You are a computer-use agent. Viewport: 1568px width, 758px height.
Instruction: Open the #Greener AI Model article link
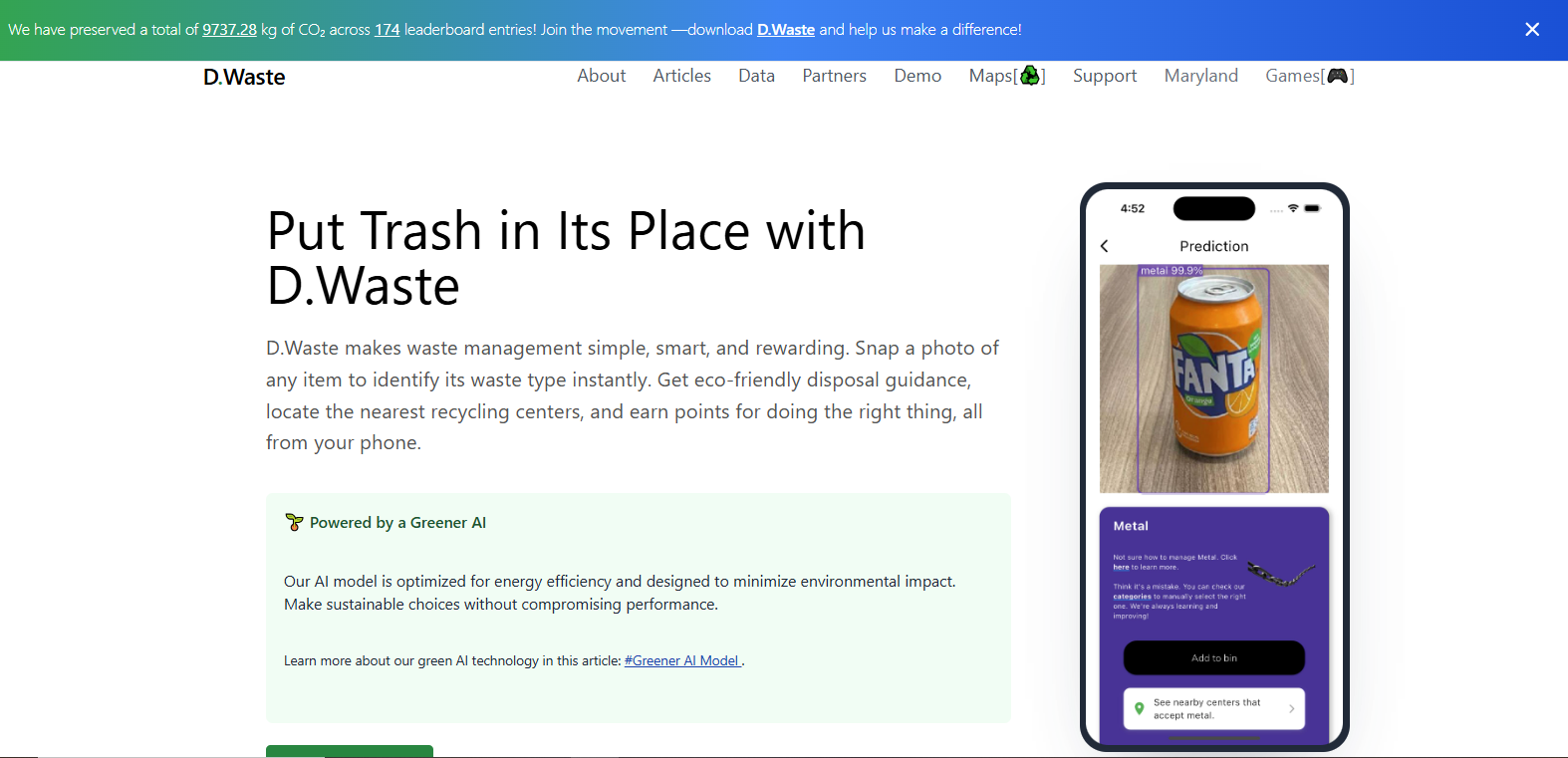(682, 660)
